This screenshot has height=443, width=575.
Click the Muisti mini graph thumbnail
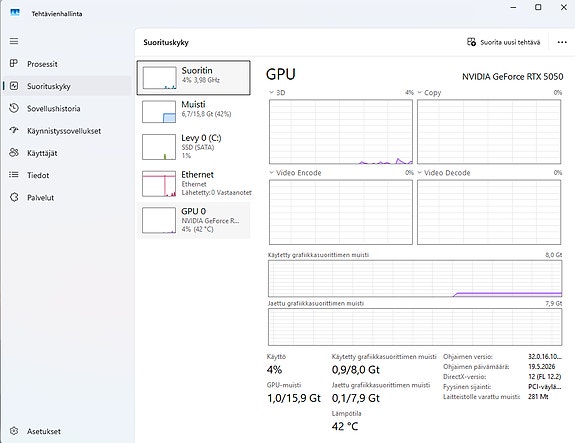(x=159, y=111)
